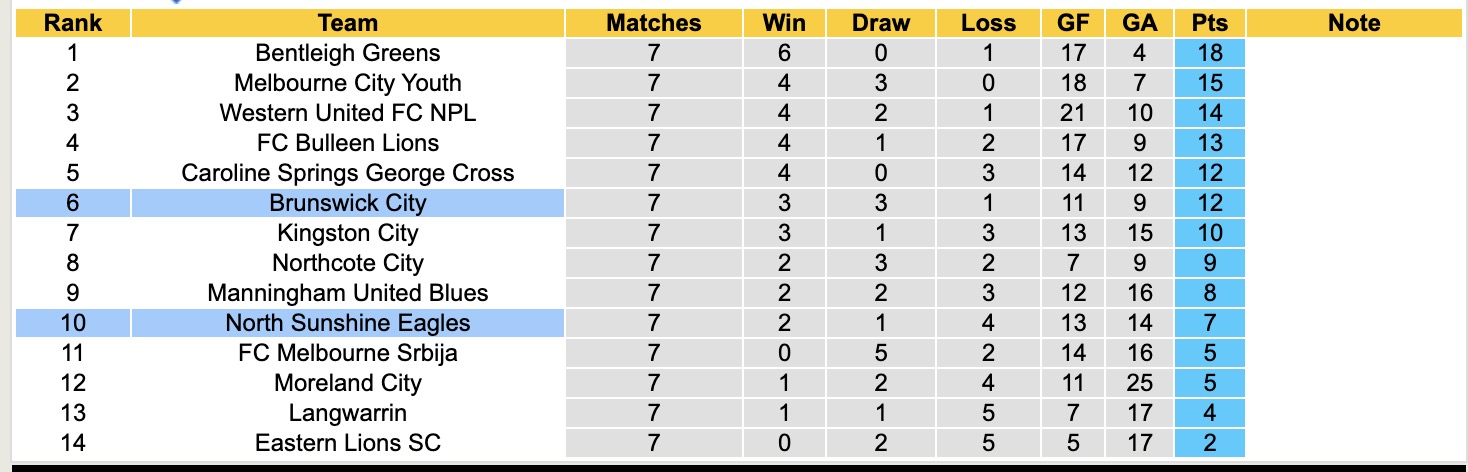Click the Matches column header
The width and height of the screenshot is (1468, 472).
click(x=654, y=23)
